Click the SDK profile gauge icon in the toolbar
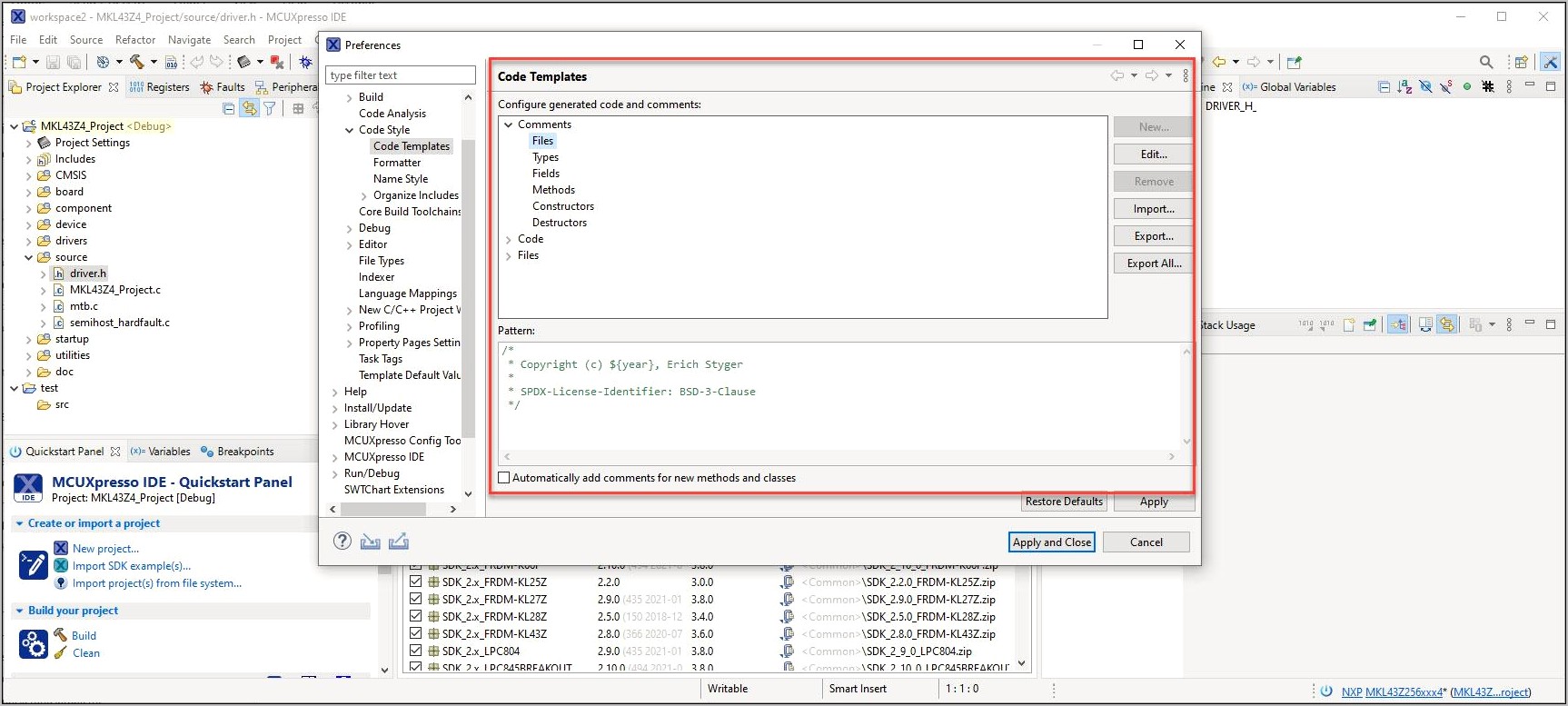The image size is (1568, 706). pyautogui.click(x=103, y=62)
